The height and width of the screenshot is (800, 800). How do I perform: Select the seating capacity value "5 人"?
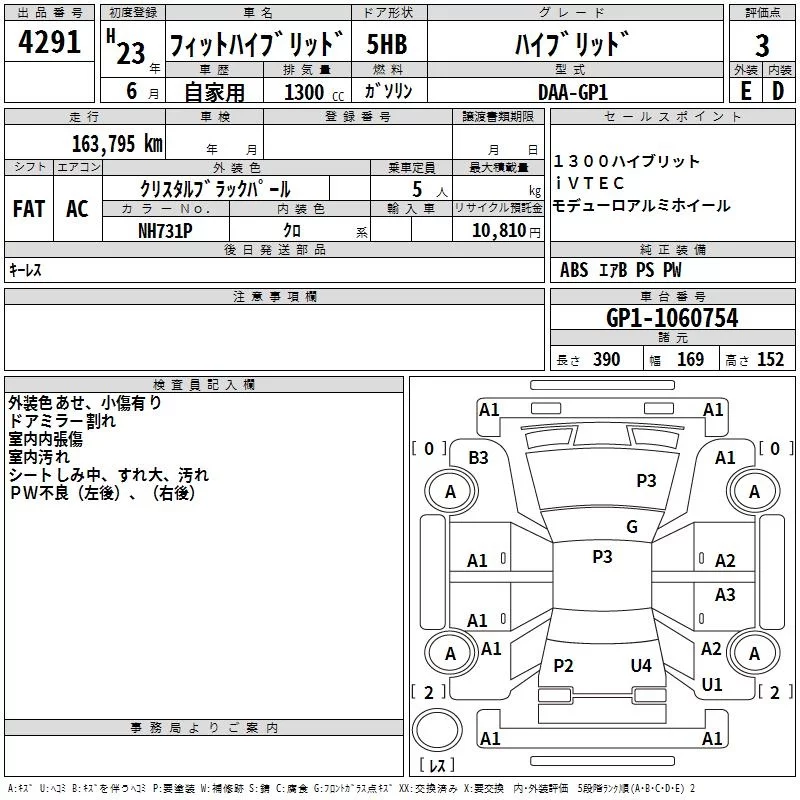429,190
